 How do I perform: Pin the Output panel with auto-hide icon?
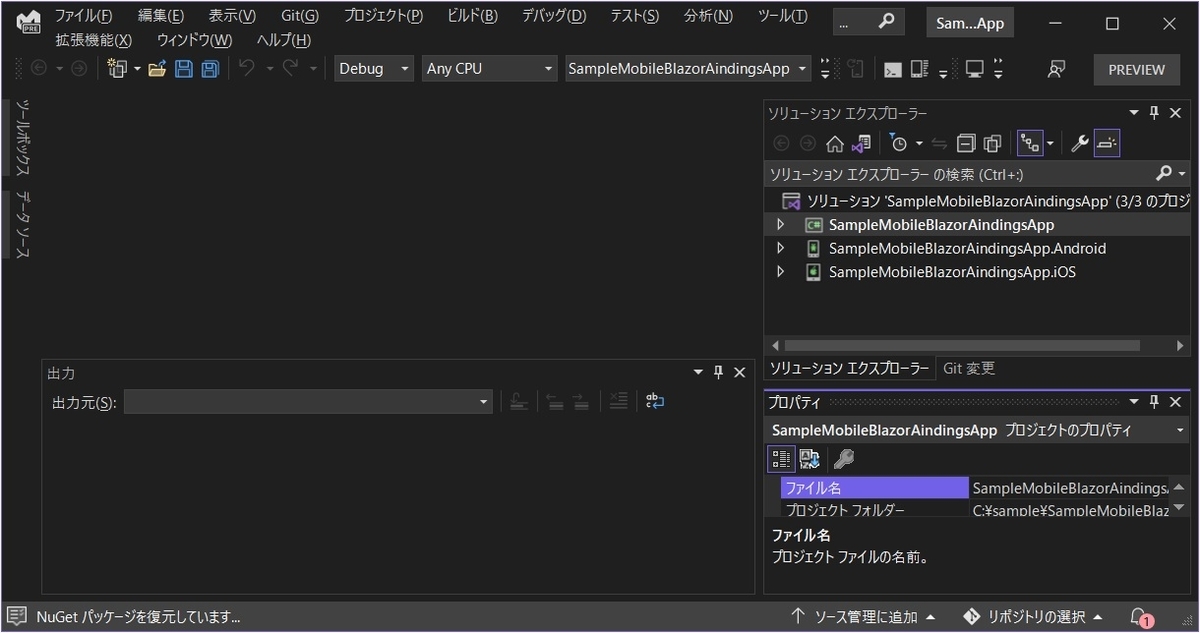(x=718, y=372)
